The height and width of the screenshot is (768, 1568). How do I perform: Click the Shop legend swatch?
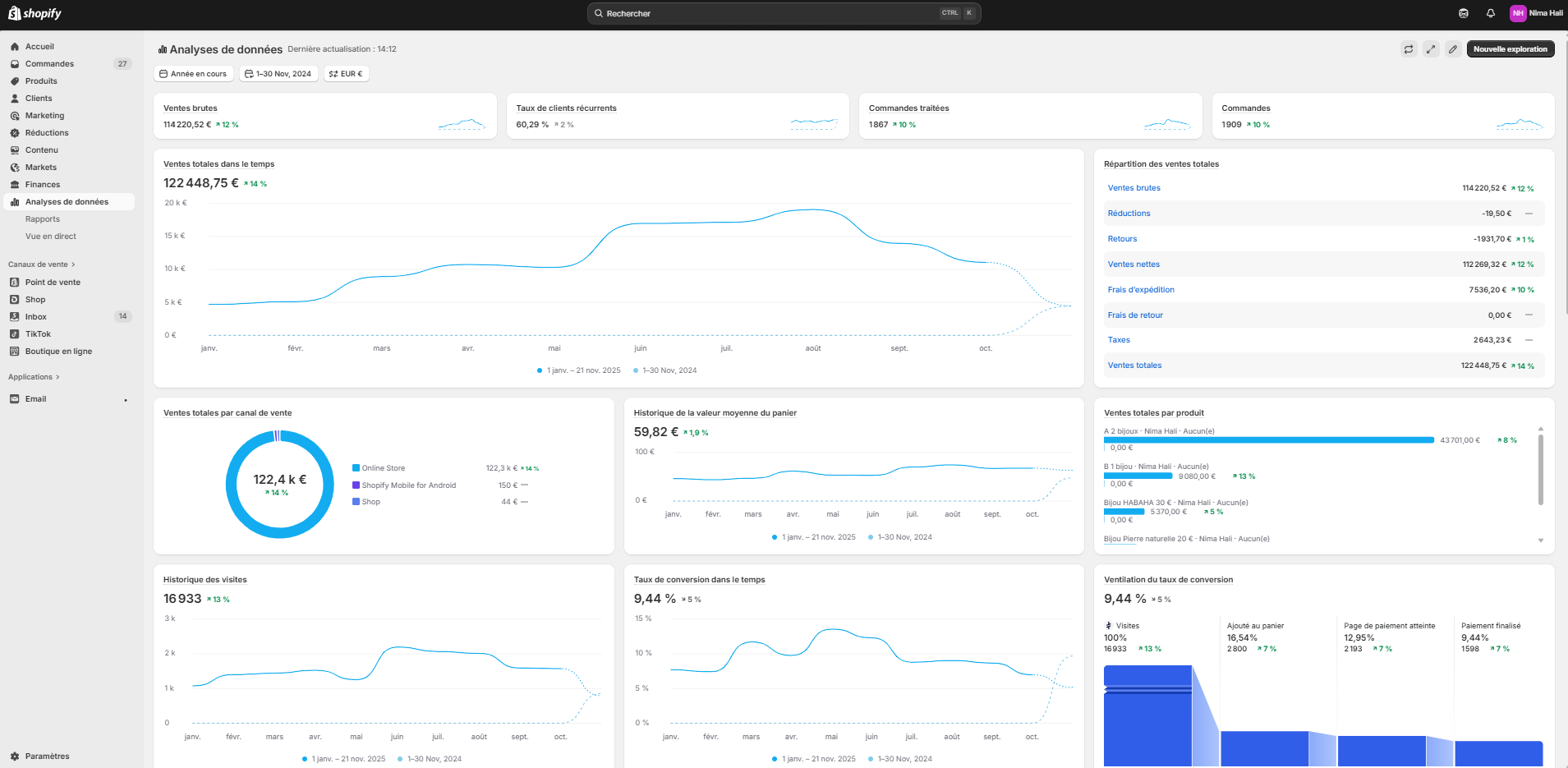pos(356,502)
